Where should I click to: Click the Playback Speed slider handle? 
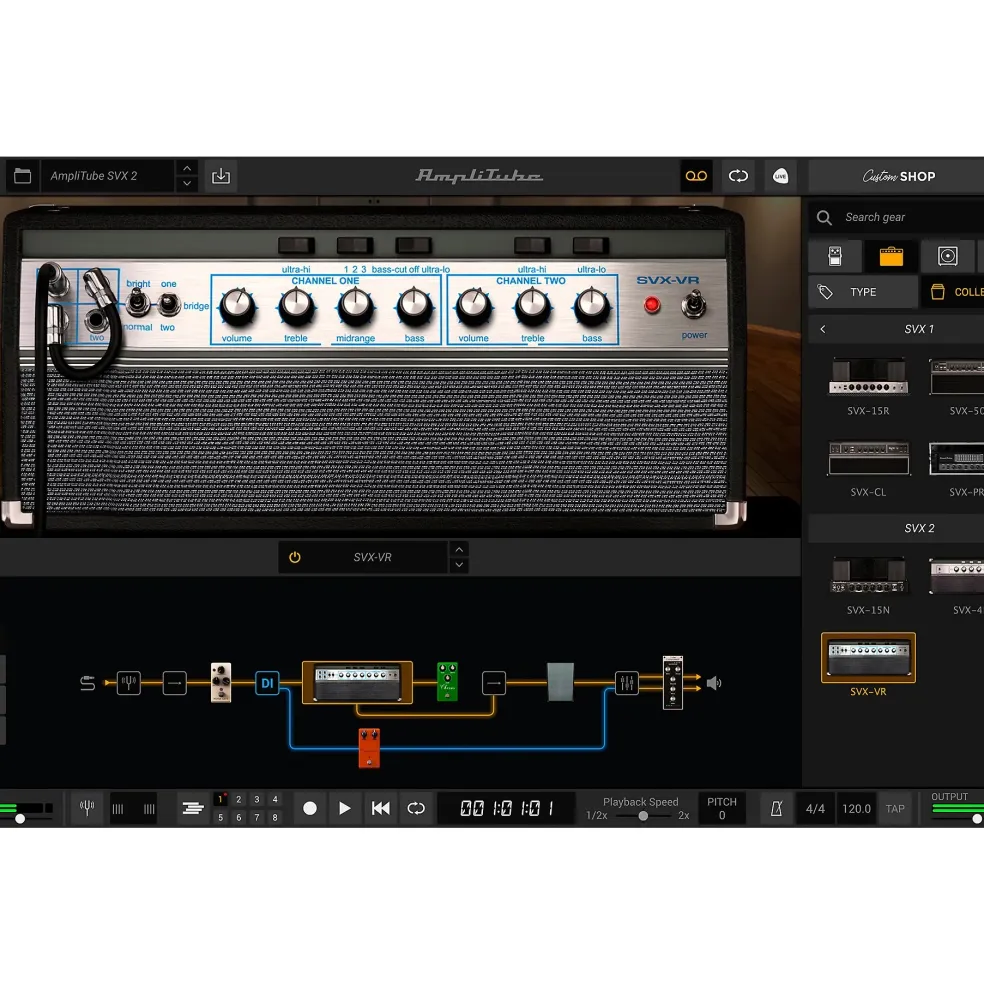[x=643, y=816]
